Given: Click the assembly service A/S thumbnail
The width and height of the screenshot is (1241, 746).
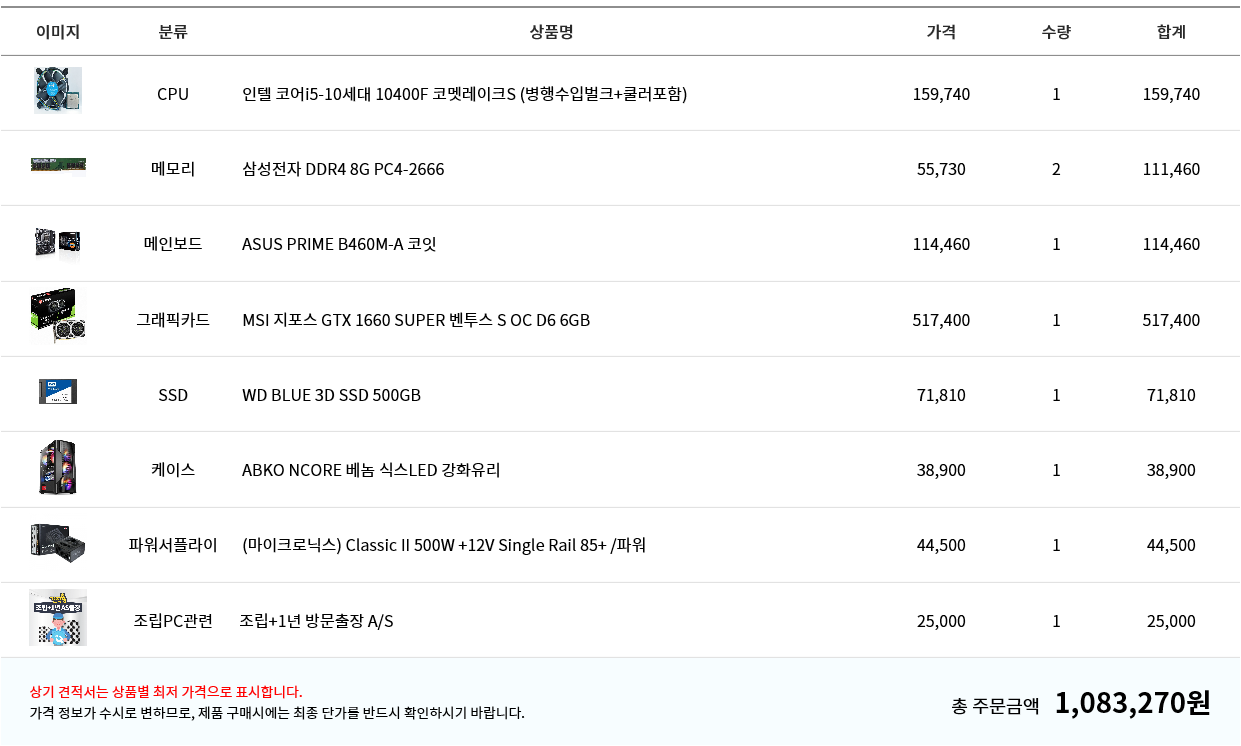Looking at the screenshot, I should click(58, 617).
